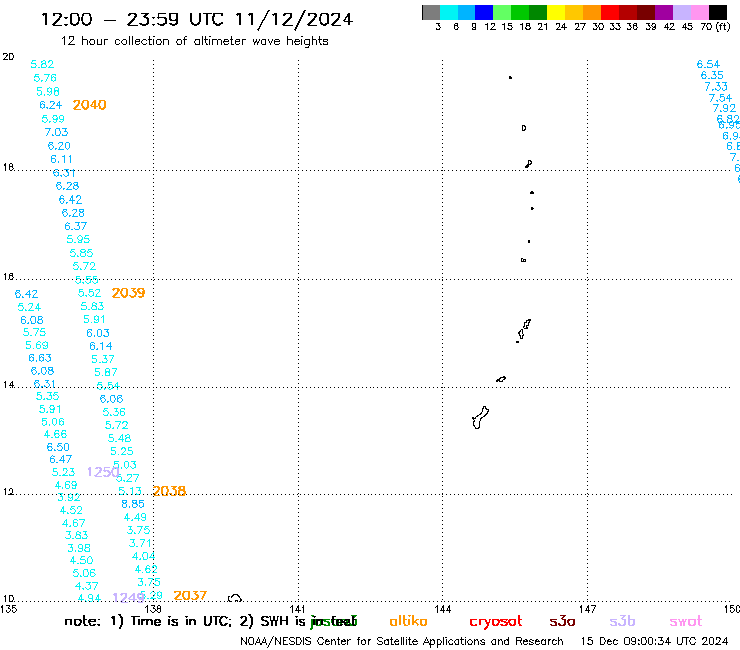
Task: Click the longitude axis label 147
Action: [x=588, y=609]
